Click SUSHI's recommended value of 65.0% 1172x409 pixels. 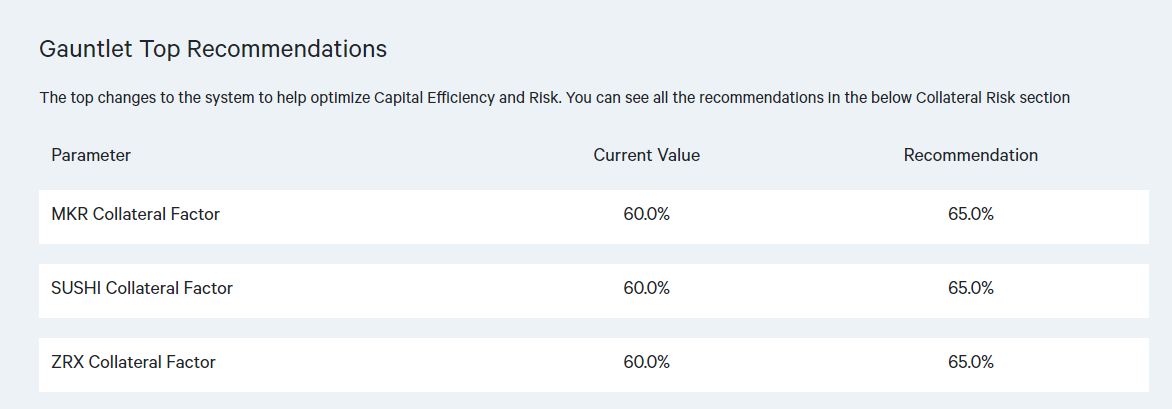tap(970, 288)
